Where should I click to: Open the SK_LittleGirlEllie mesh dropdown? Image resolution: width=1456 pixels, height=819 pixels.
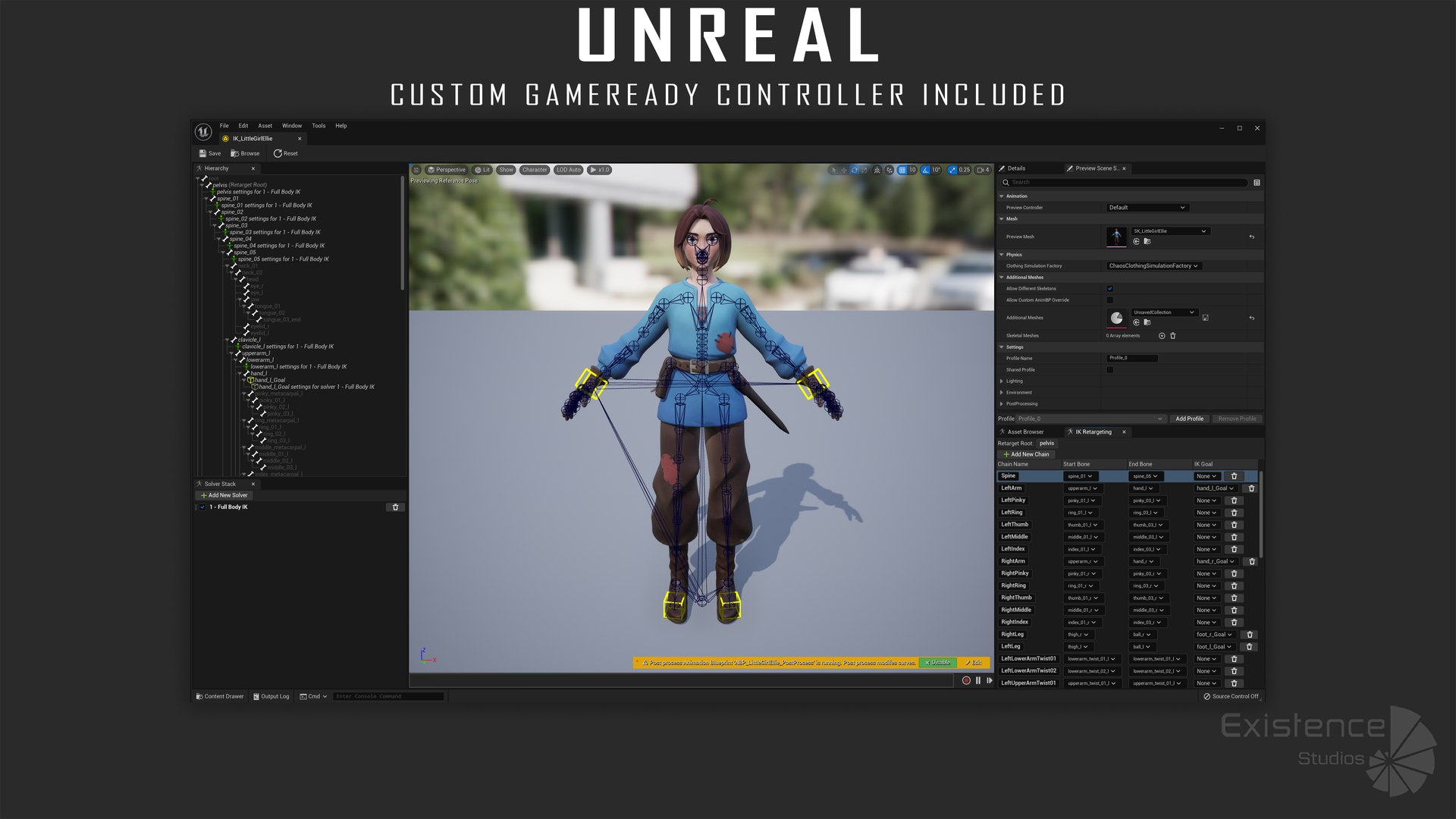coord(1169,231)
